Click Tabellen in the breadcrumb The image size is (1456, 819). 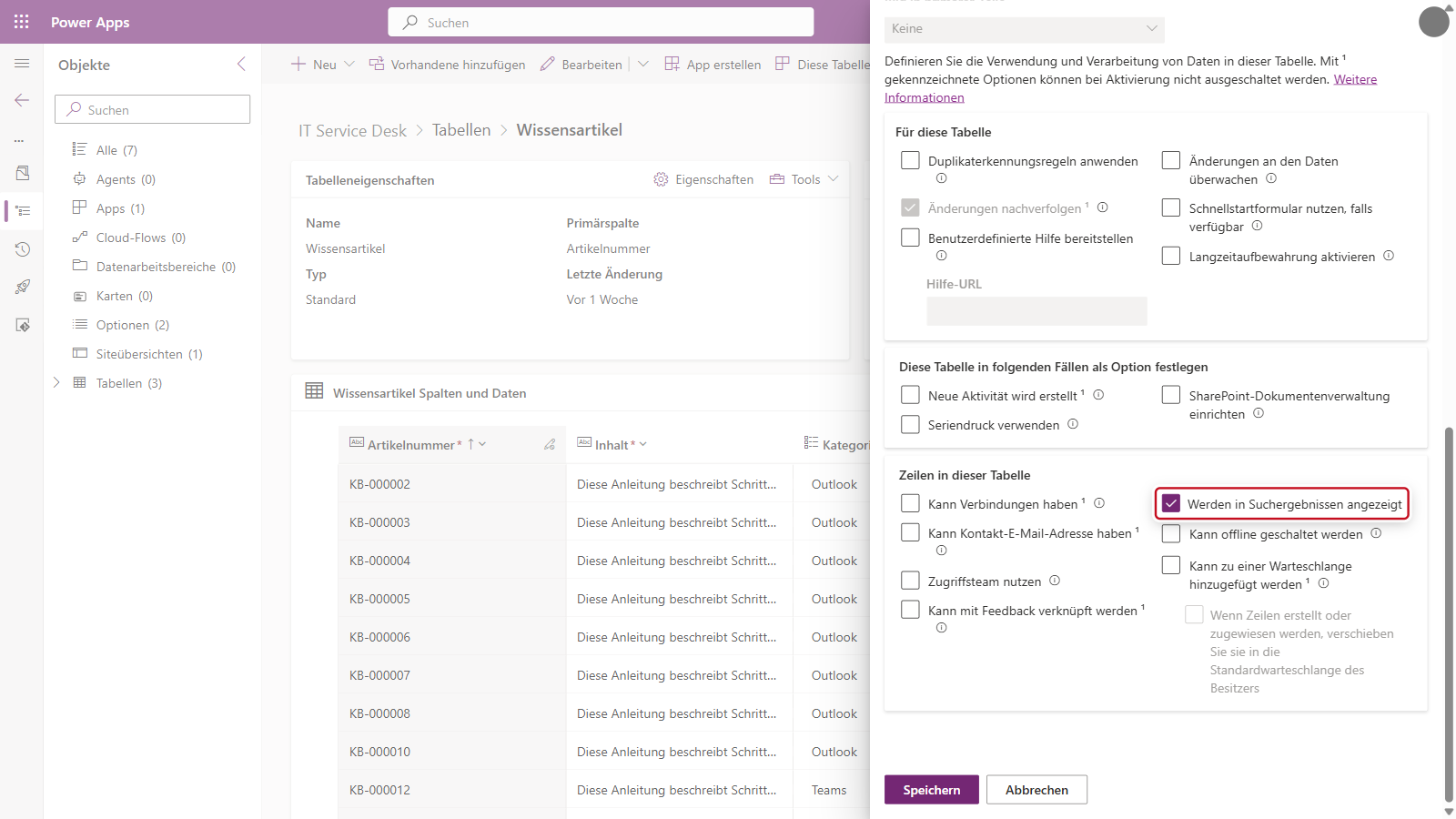click(461, 130)
